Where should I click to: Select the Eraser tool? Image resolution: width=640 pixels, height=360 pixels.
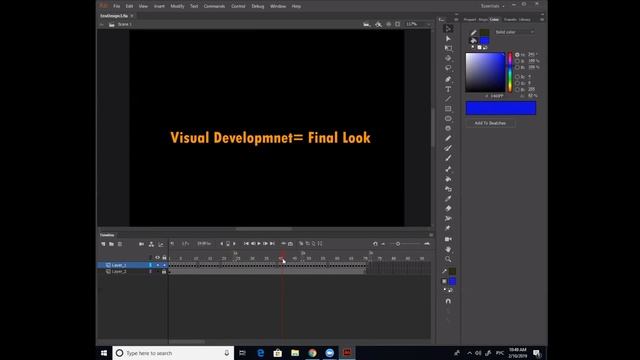(448, 208)
